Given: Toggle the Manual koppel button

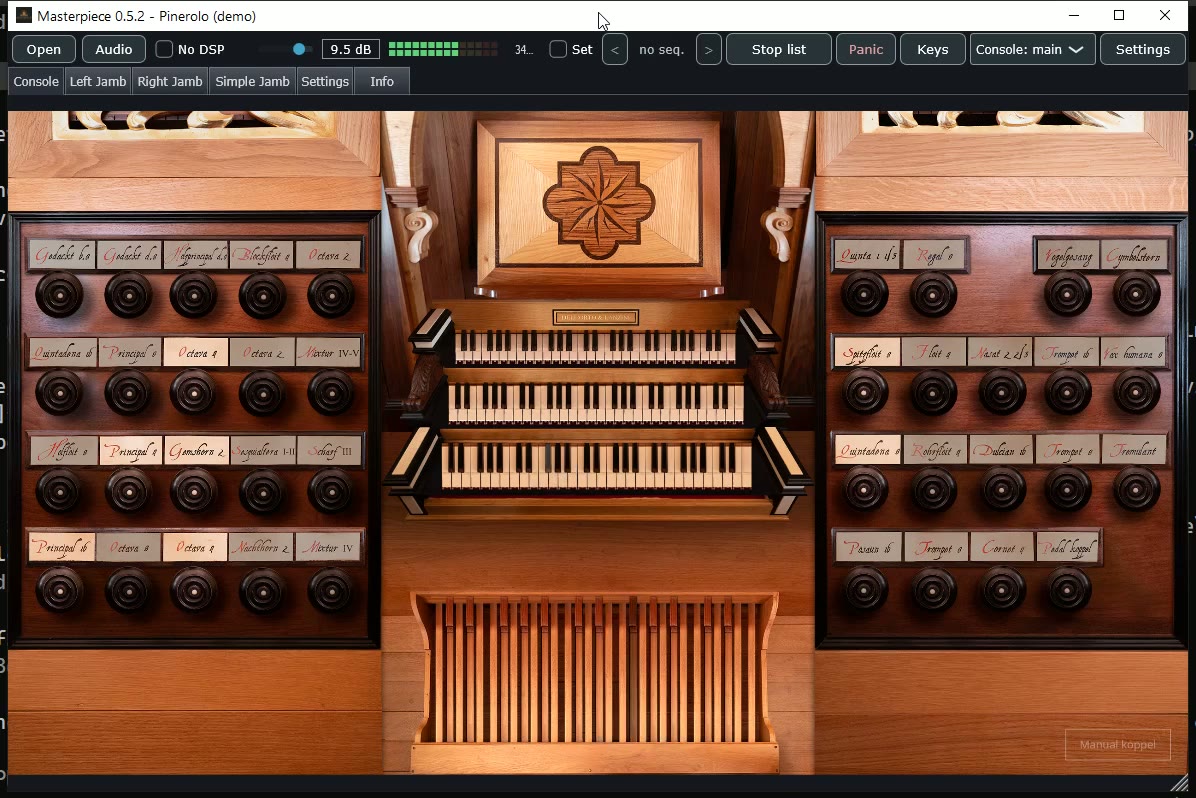Looking at the screenshot, I should pos(1117,745).
